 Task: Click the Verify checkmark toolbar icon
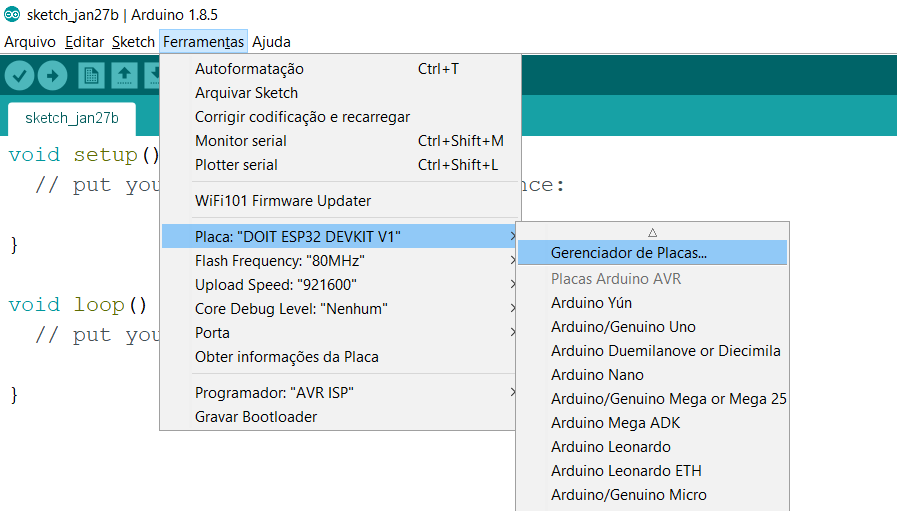tap(19, 76)
